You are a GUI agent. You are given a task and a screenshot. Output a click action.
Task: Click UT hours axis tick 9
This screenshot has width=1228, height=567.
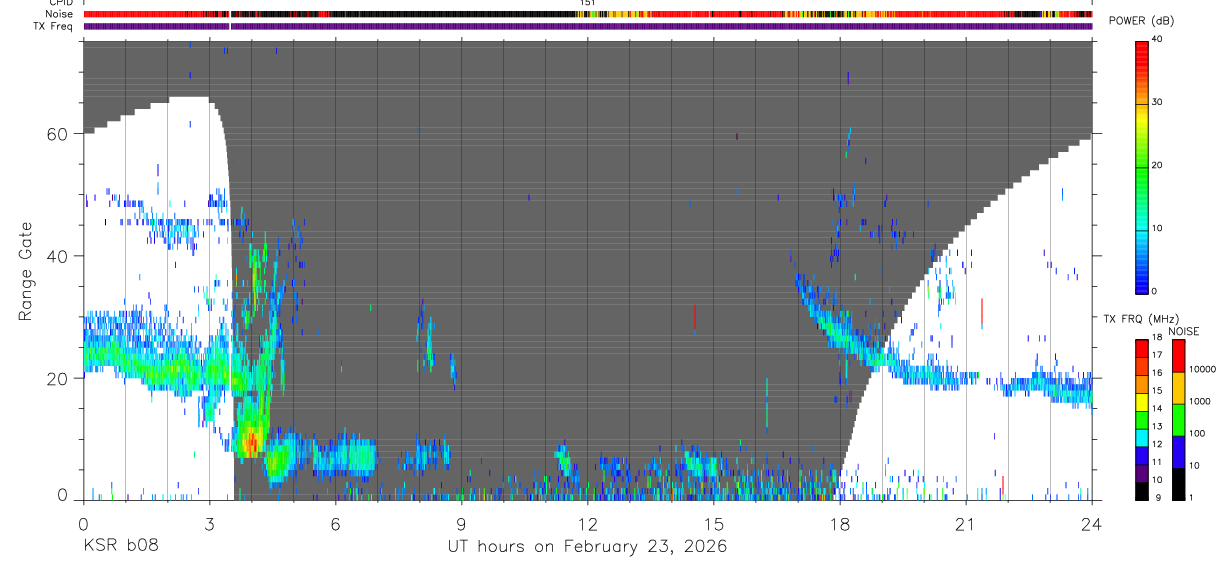[x=461, y=522]
